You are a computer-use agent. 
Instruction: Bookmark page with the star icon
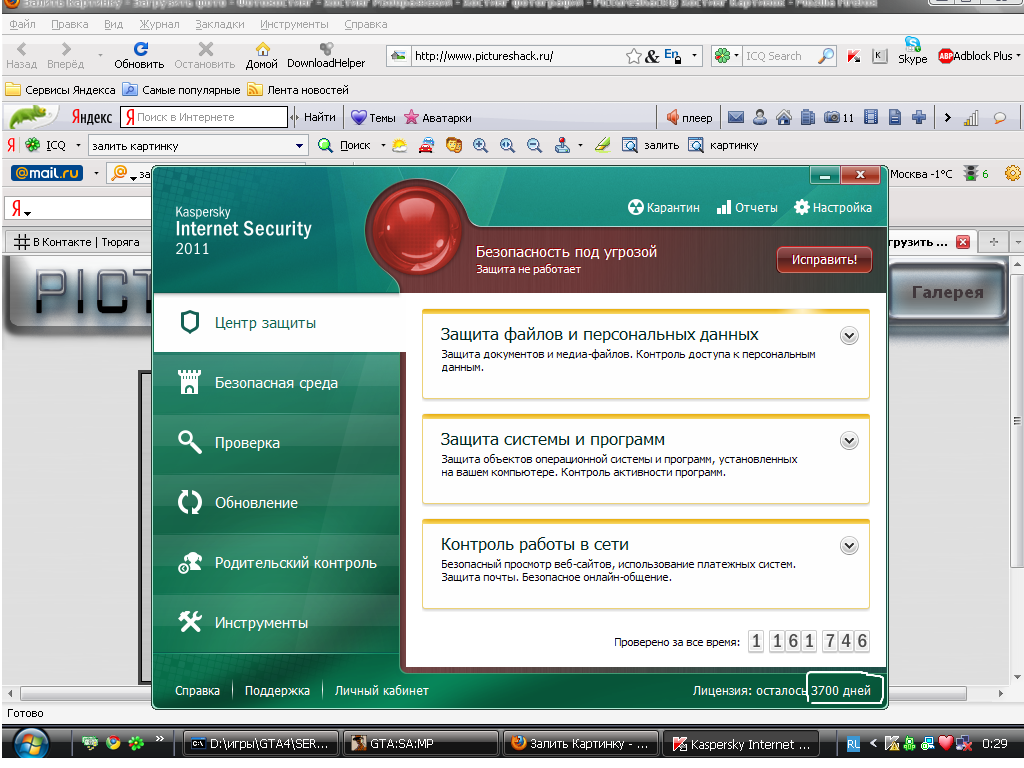click(x=633, y=56)
